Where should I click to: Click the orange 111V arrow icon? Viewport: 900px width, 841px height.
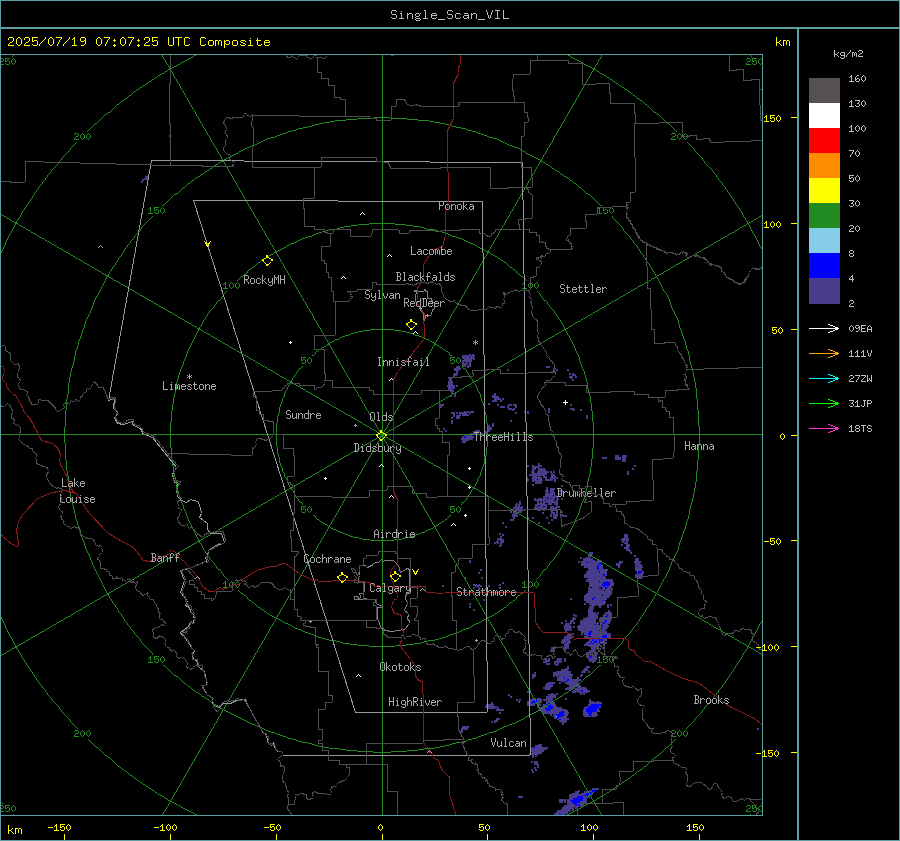(824, 354)
